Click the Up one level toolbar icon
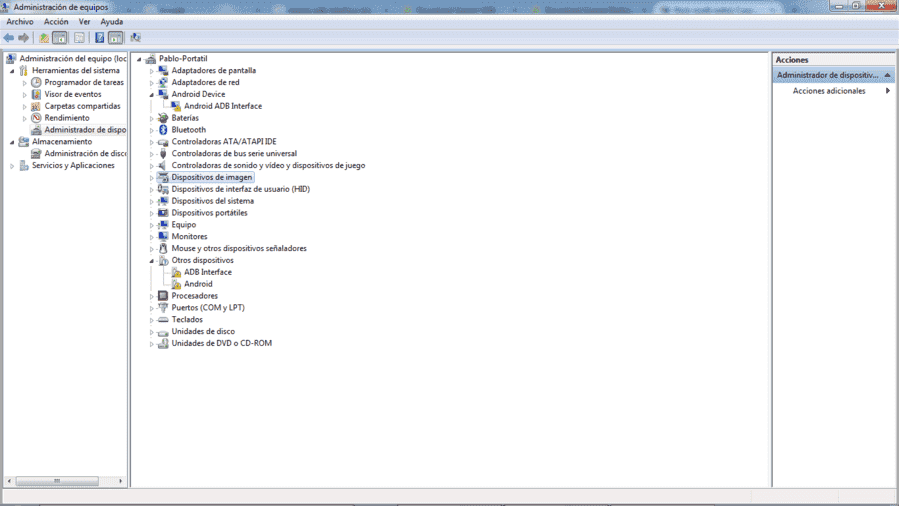899x506 pixels. (44, 38)
